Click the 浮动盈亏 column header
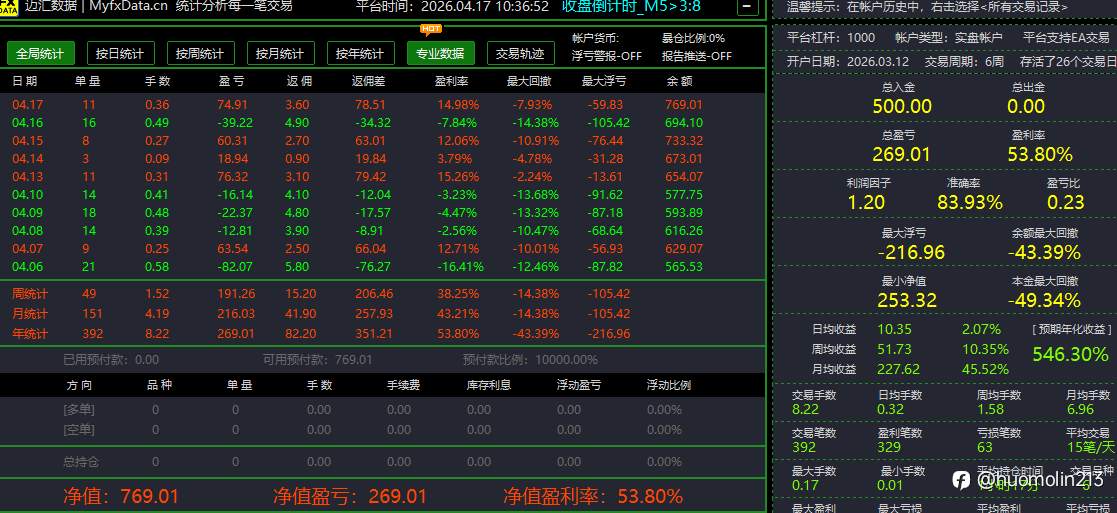This screenshot has width=1117, height=513. (x=578, y=385)
